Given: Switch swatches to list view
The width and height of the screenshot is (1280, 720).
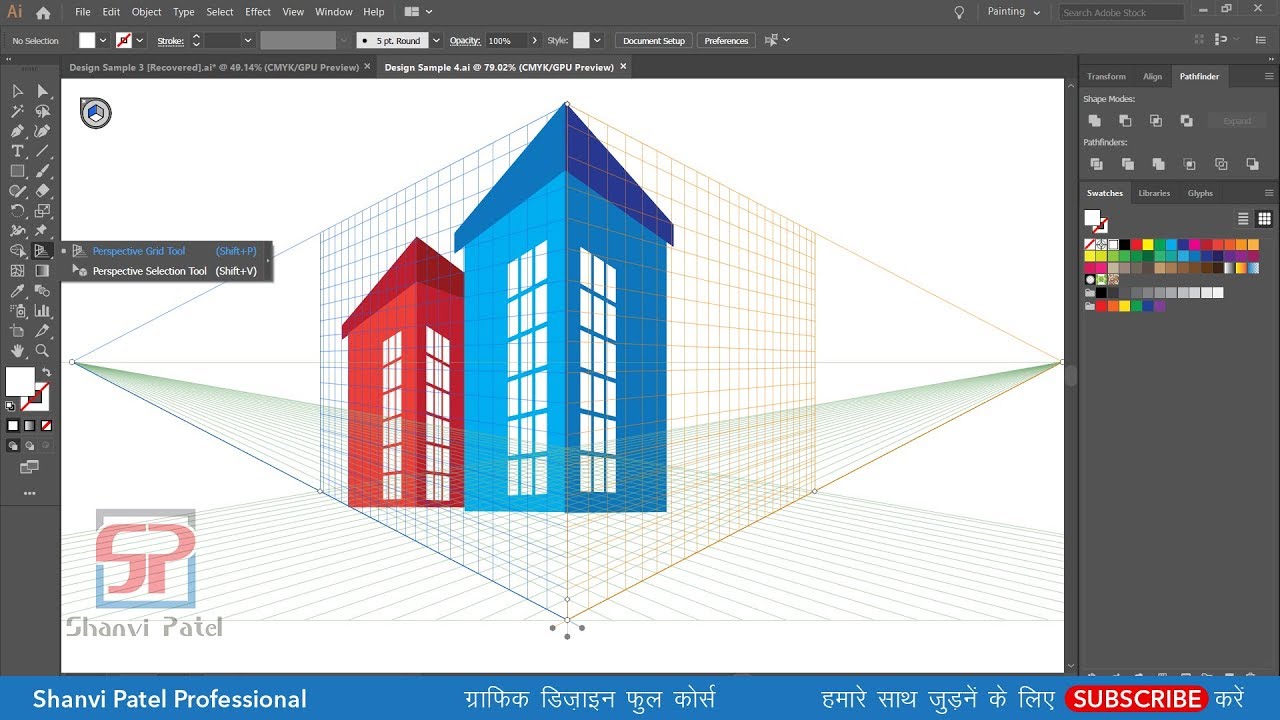Looking at the screenshot, I should click(1243, 219).
